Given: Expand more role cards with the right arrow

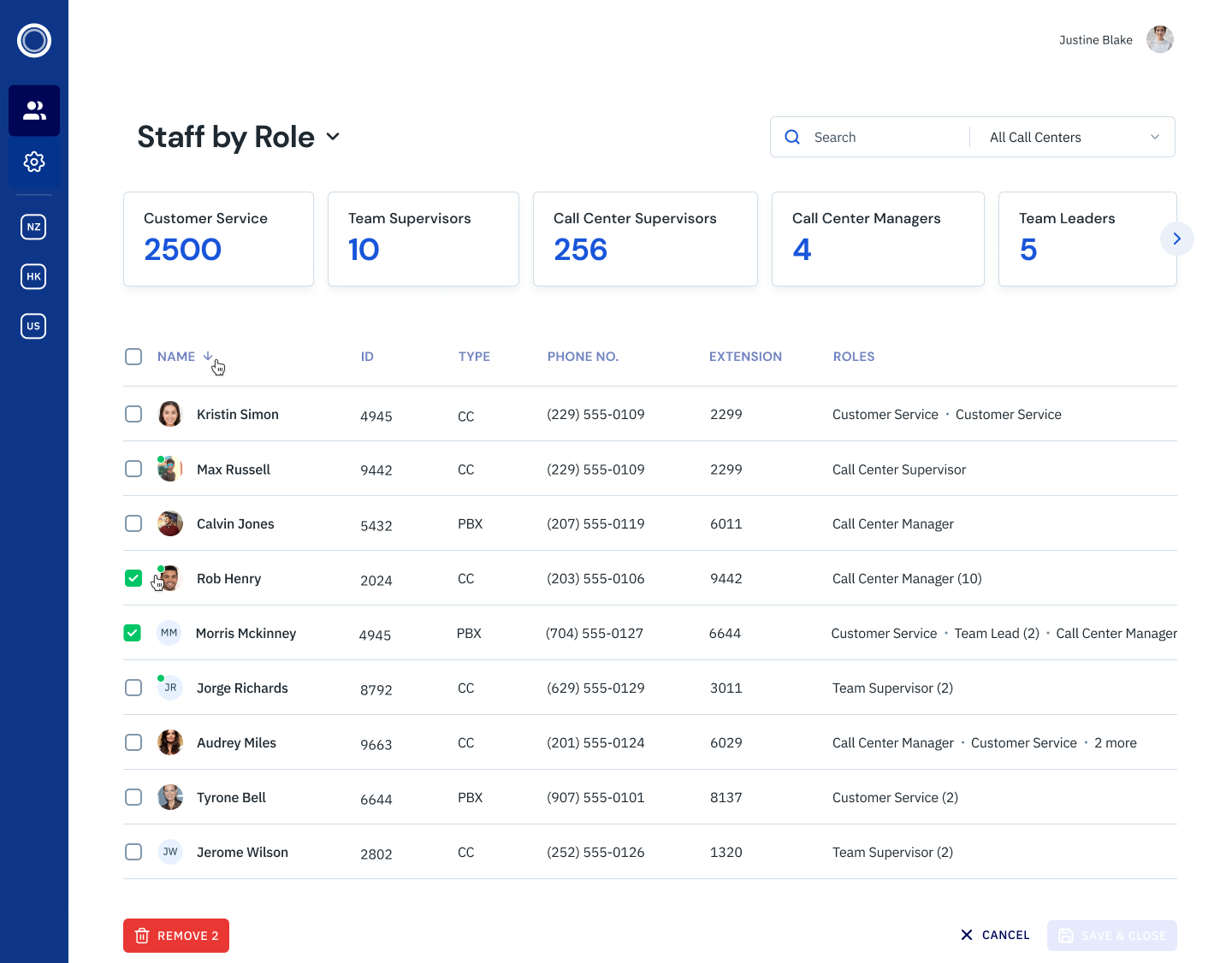Looking at the screenshot, I should [x=1177, y=239].
